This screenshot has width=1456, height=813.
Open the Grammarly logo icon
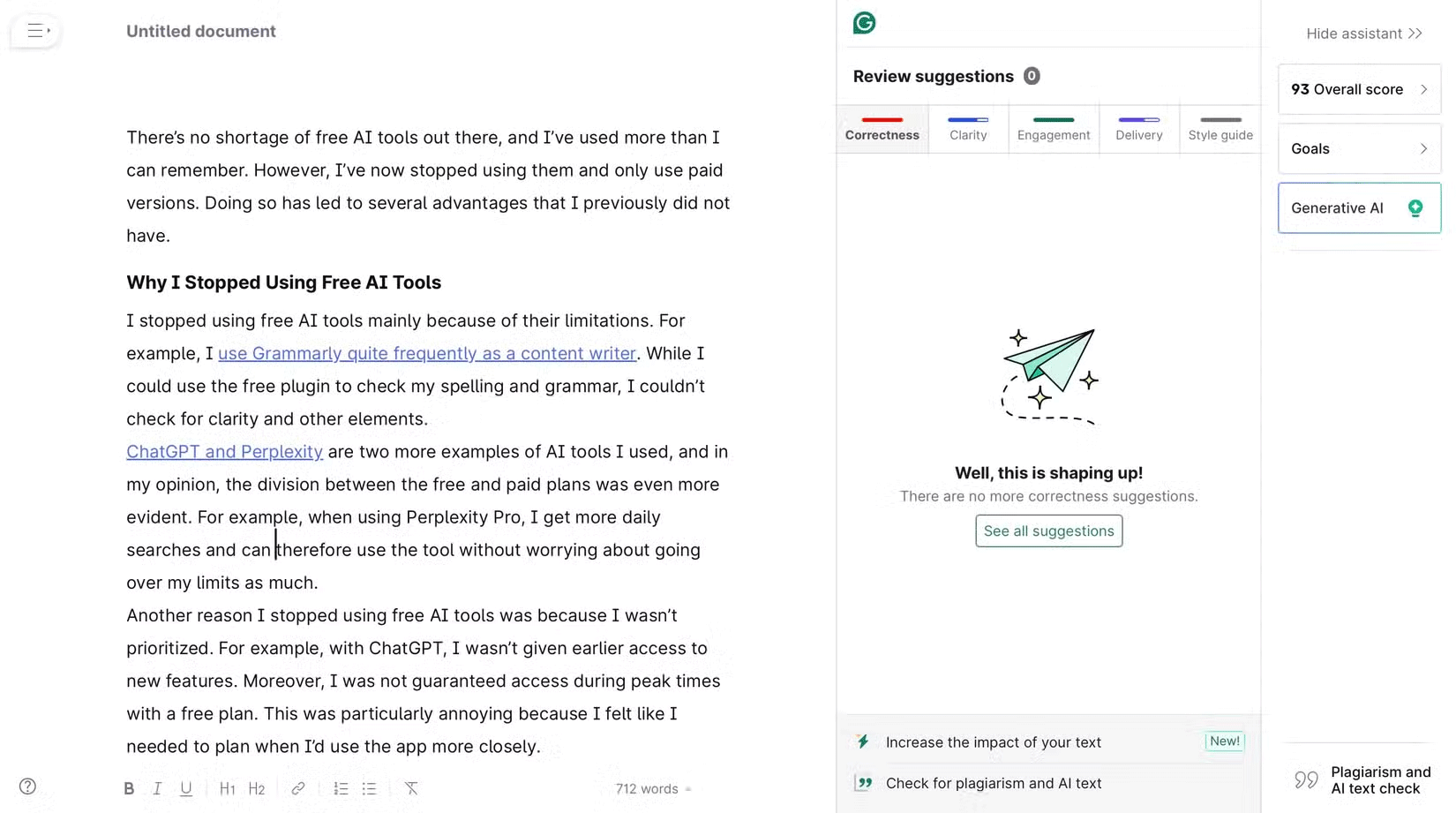864,23
